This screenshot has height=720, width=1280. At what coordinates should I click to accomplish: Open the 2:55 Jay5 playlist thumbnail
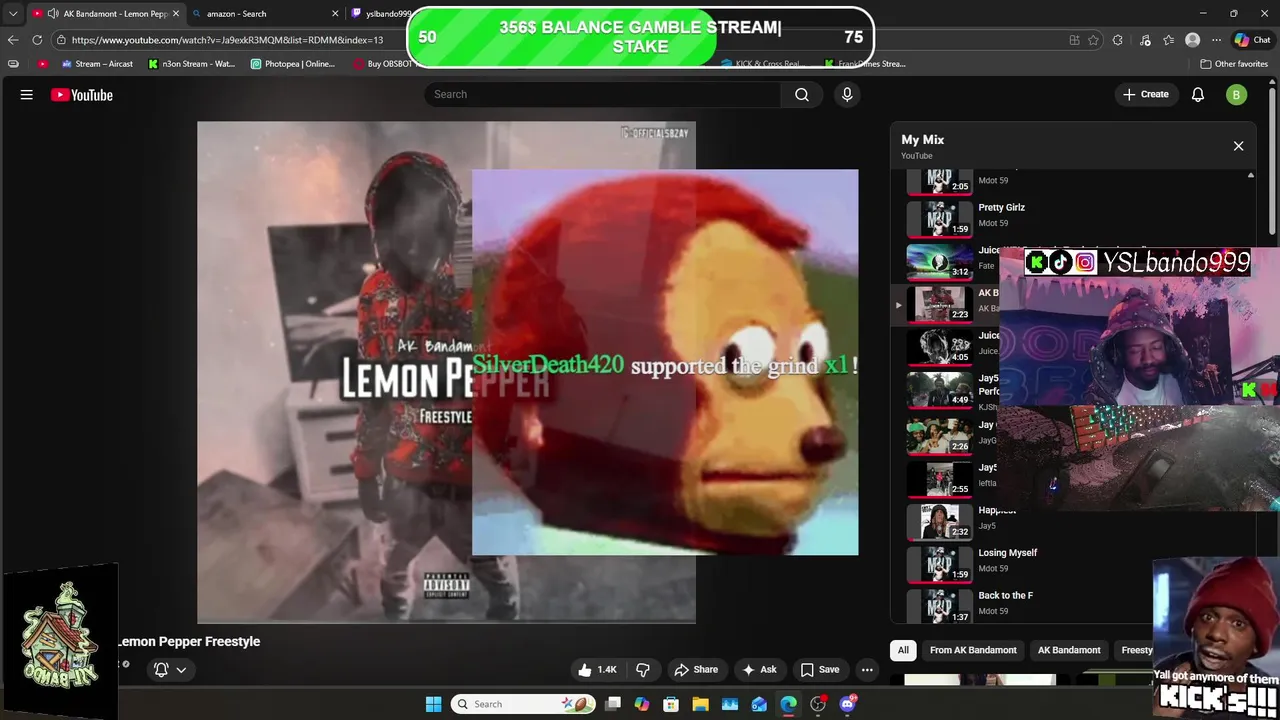click(x=940, y=477)
